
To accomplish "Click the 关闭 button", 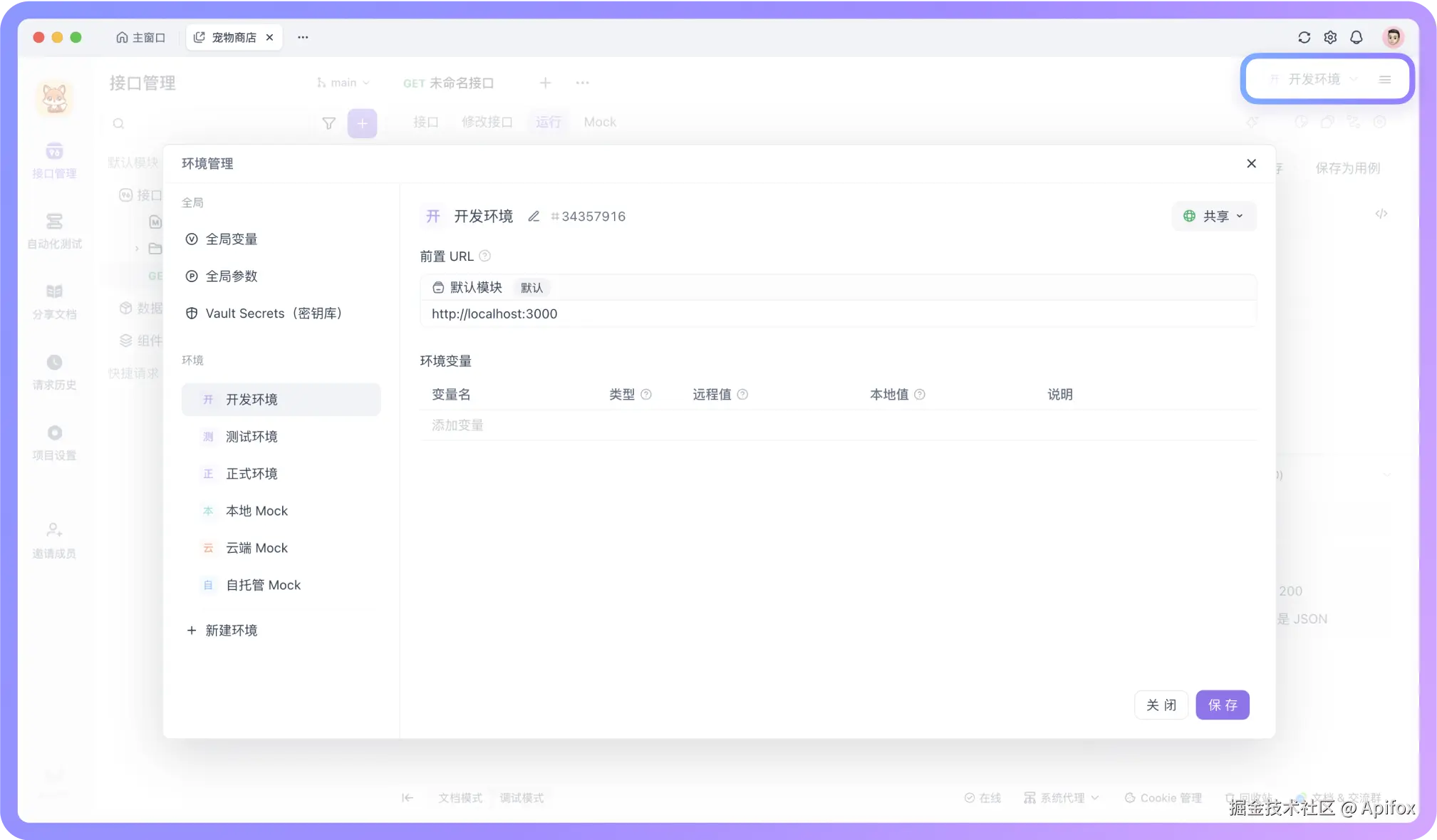I will point(1161,705).
